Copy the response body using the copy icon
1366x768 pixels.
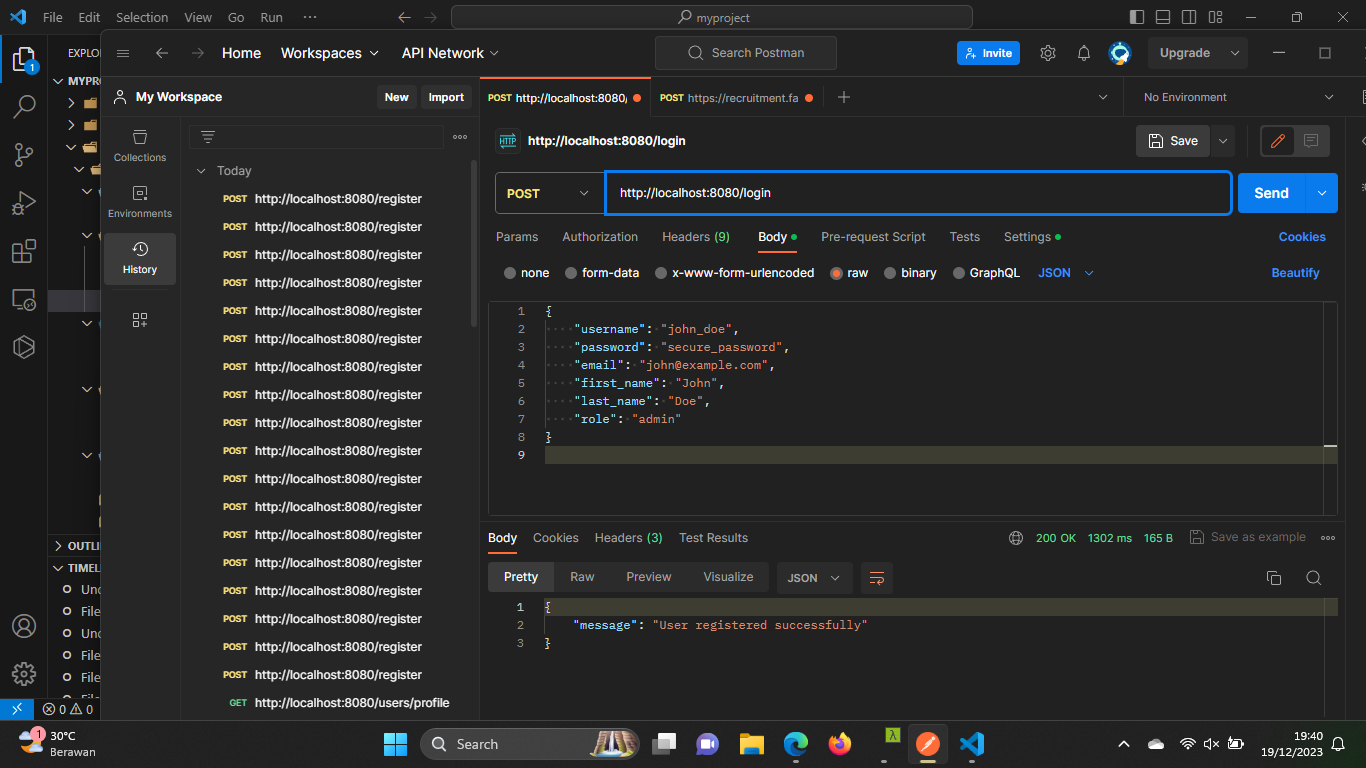[1273, 578]
